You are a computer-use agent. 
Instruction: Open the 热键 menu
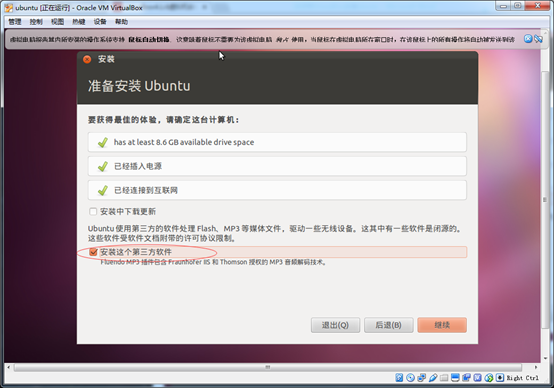(79, 22)
